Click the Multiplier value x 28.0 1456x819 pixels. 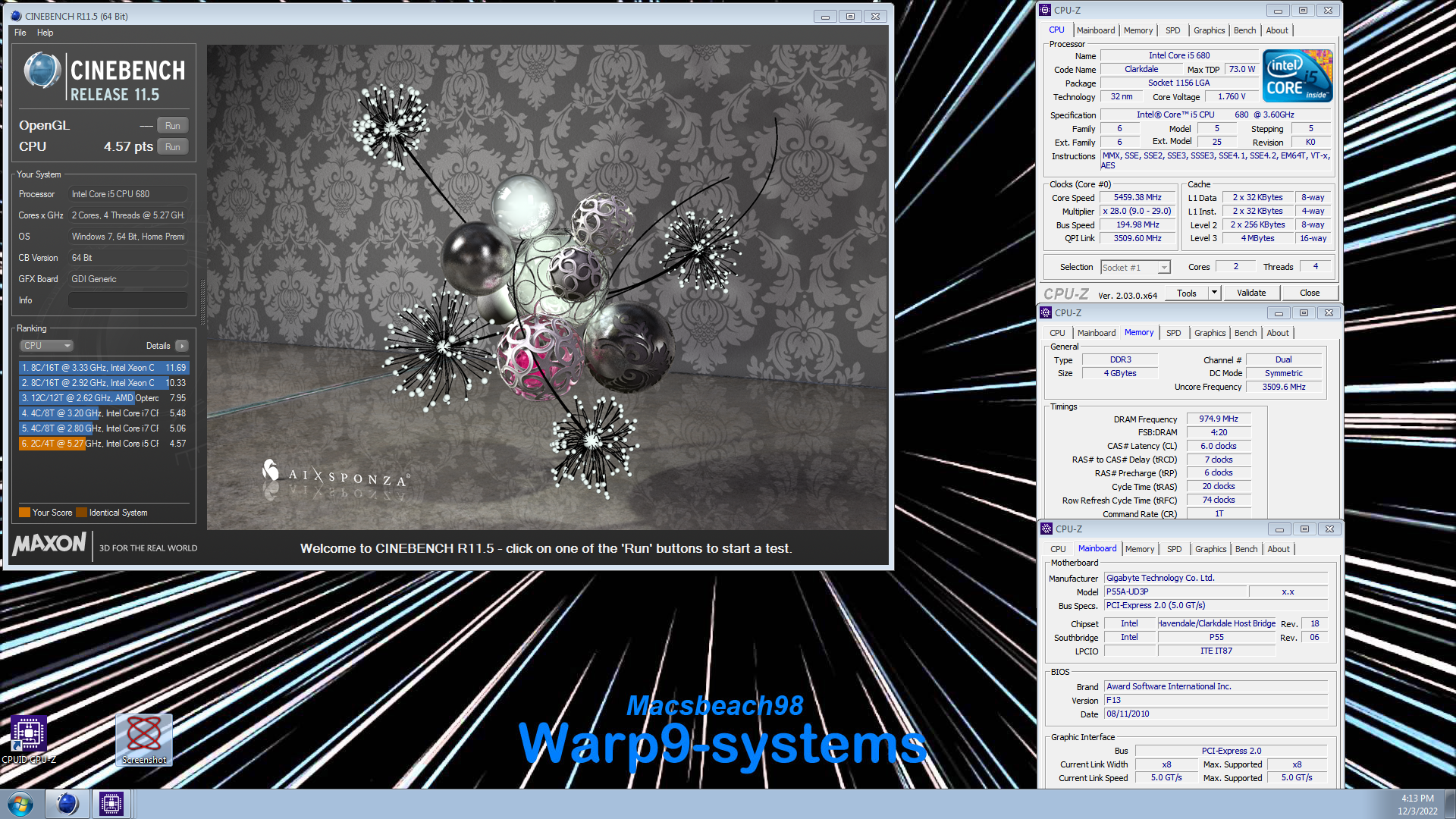click(x=1137, y=212)
